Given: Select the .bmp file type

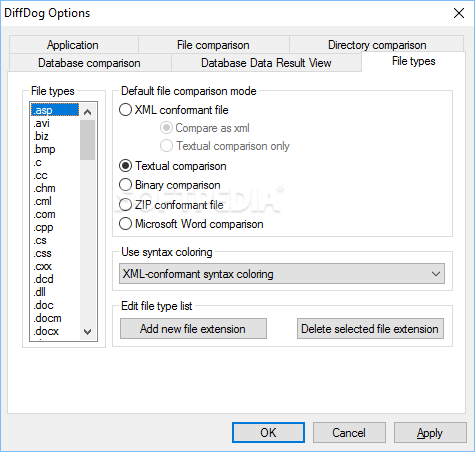Looking at the screenshot, I should [x=55, y=149].
